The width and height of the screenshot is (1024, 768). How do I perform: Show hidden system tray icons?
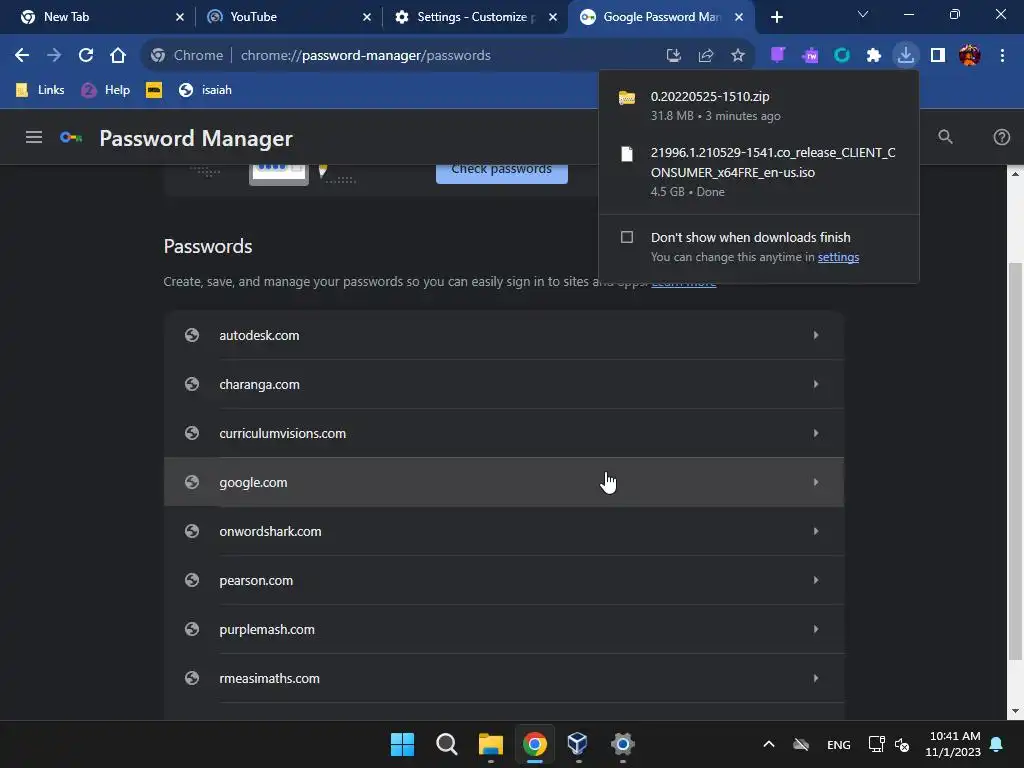769,744
